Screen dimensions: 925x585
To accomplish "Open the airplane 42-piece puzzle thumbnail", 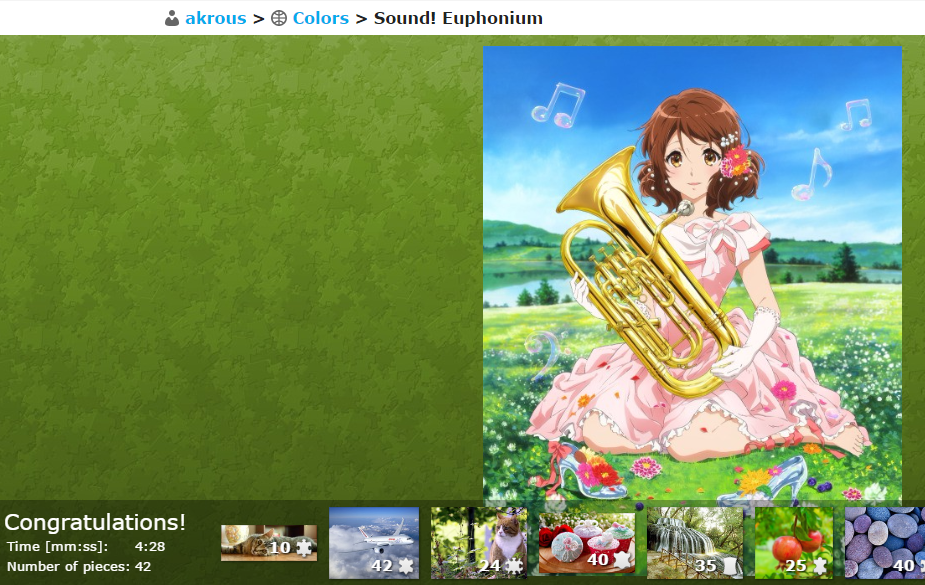I will (374, 543).
